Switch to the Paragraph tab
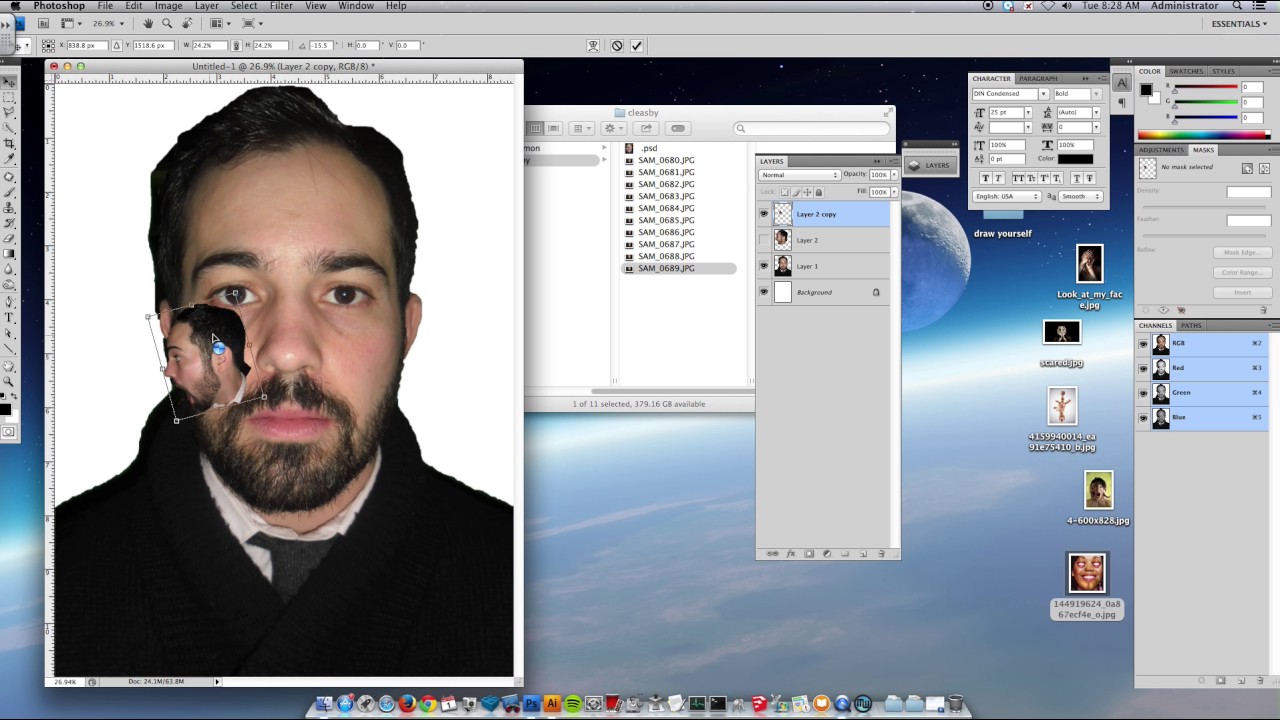Image resolution: width=1280 pixels, height=720 pixels. 1038,78
